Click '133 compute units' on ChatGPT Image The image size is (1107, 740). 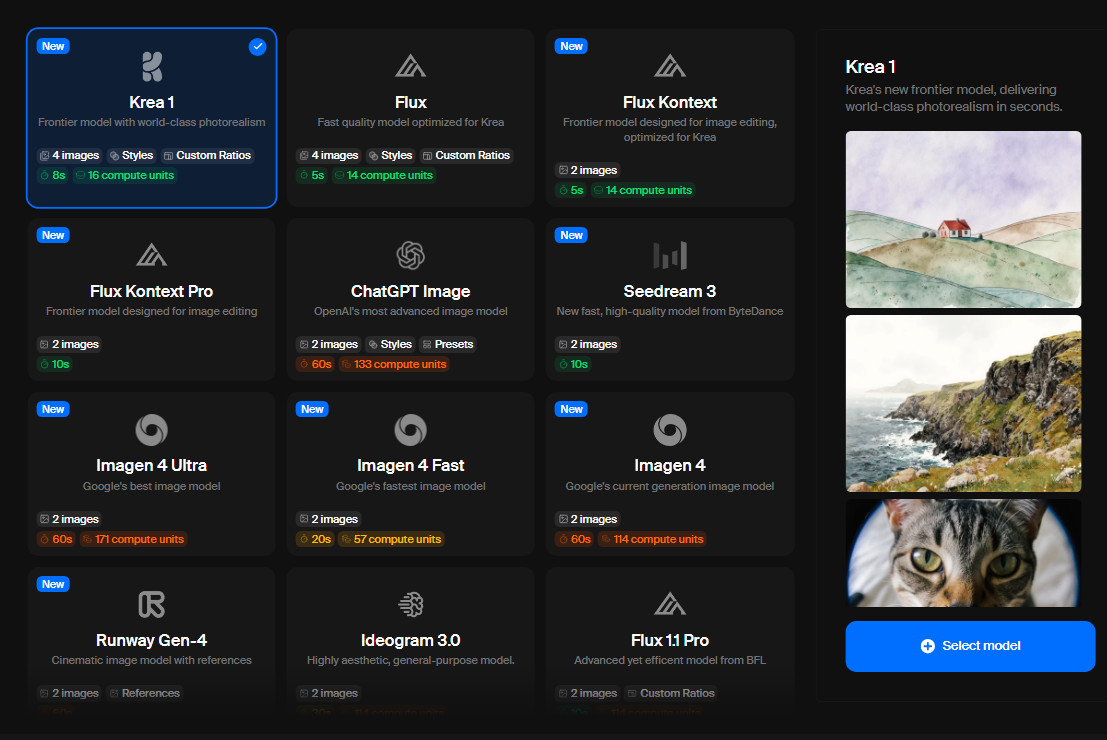click(394, 364)
